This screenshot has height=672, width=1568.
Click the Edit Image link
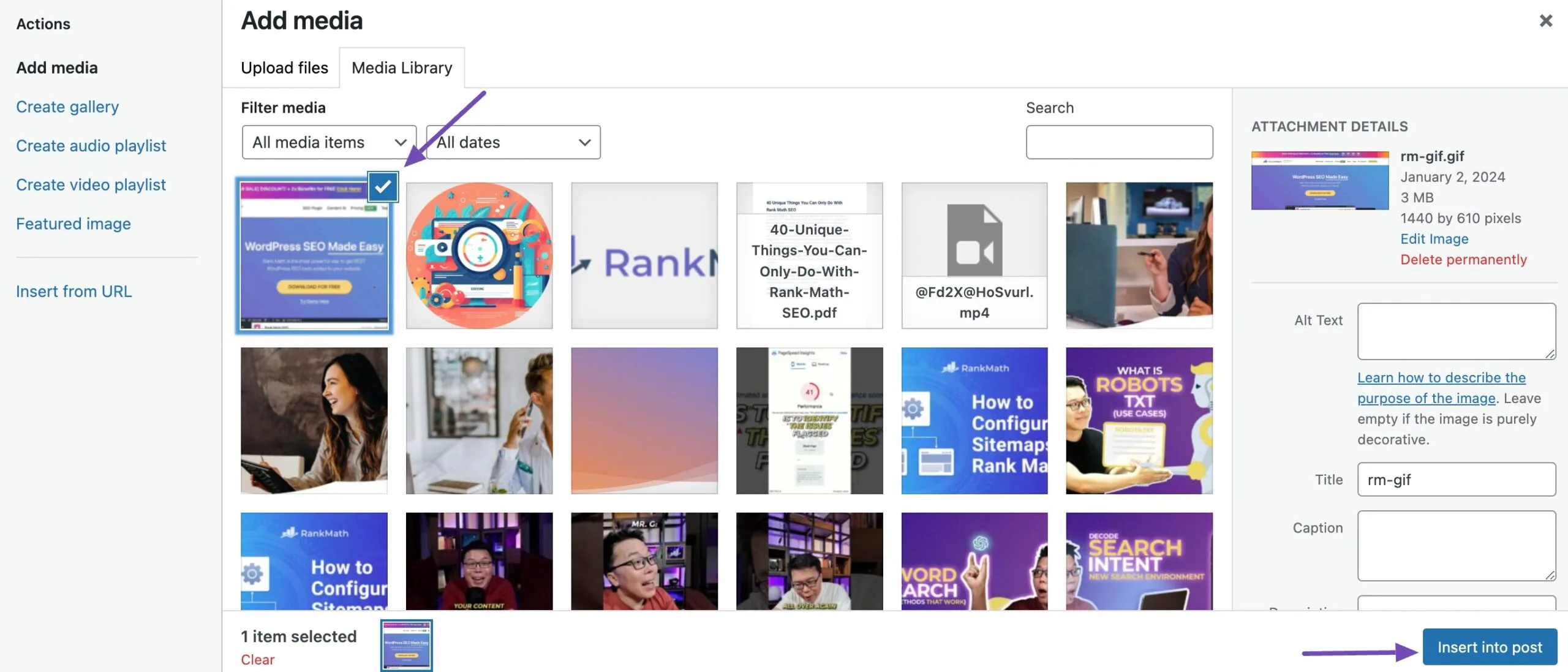(x=1434, y=239)
